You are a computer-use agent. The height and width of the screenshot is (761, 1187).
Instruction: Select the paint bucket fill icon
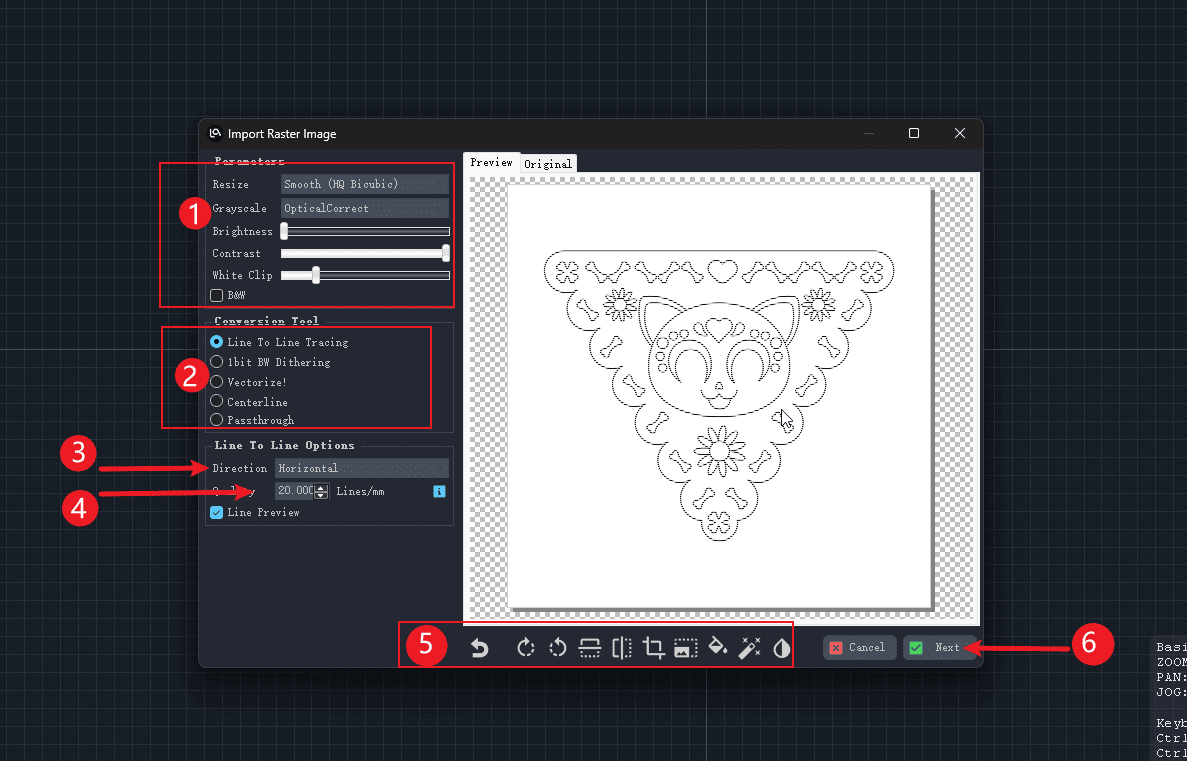click(717, 648)
